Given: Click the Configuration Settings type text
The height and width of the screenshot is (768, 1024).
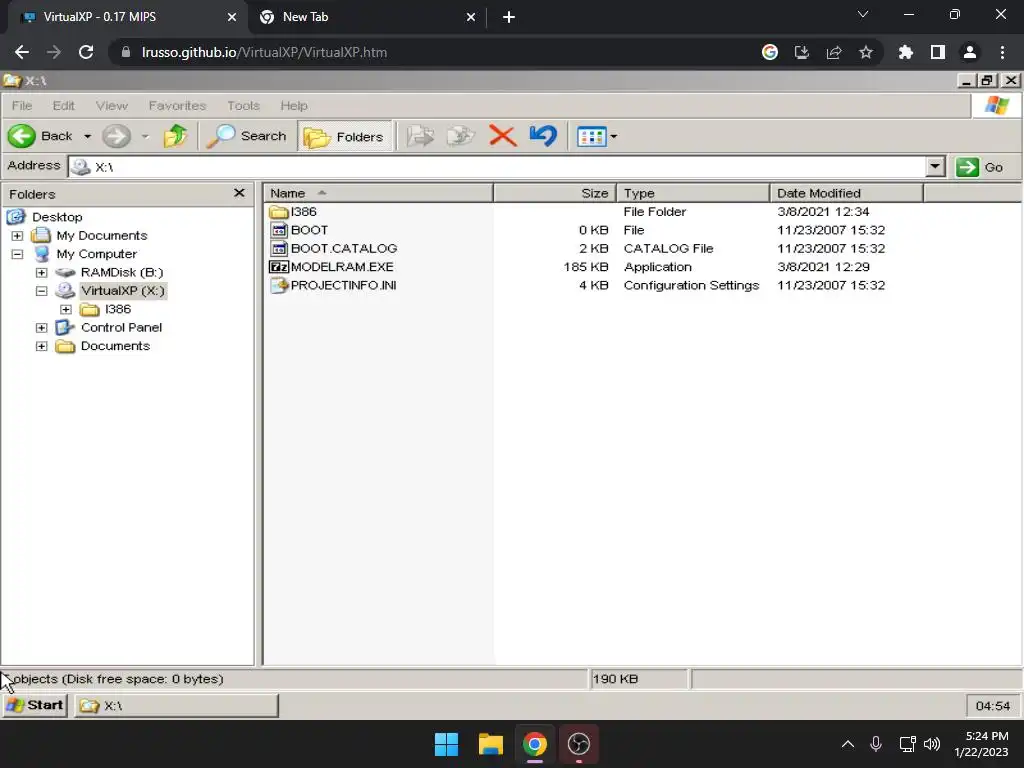Looking at the screenshot, I should [691, 285].
